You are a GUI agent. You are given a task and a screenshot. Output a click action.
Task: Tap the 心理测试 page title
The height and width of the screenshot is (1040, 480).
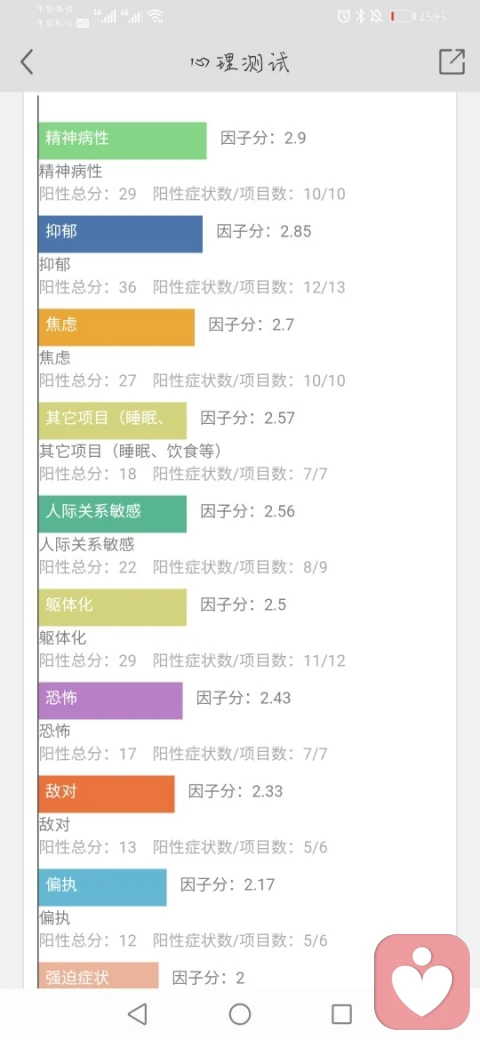239,63
